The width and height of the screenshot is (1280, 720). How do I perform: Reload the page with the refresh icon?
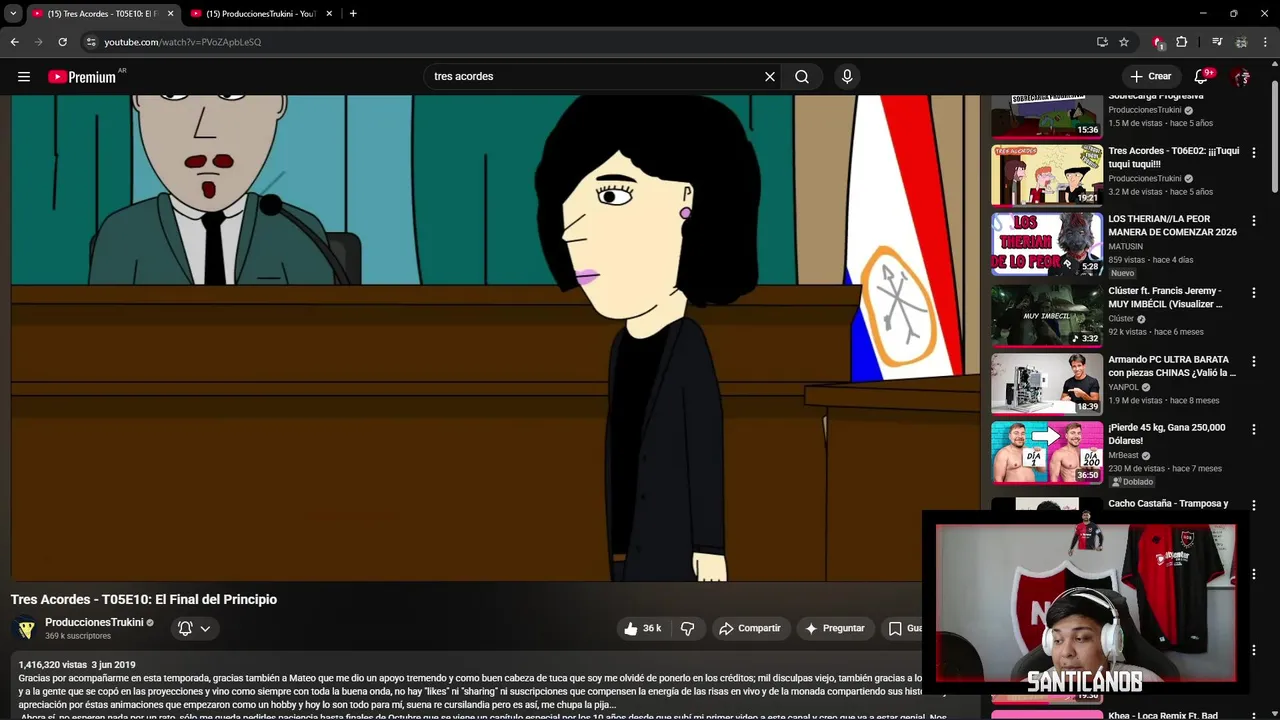tap(62, 42)
